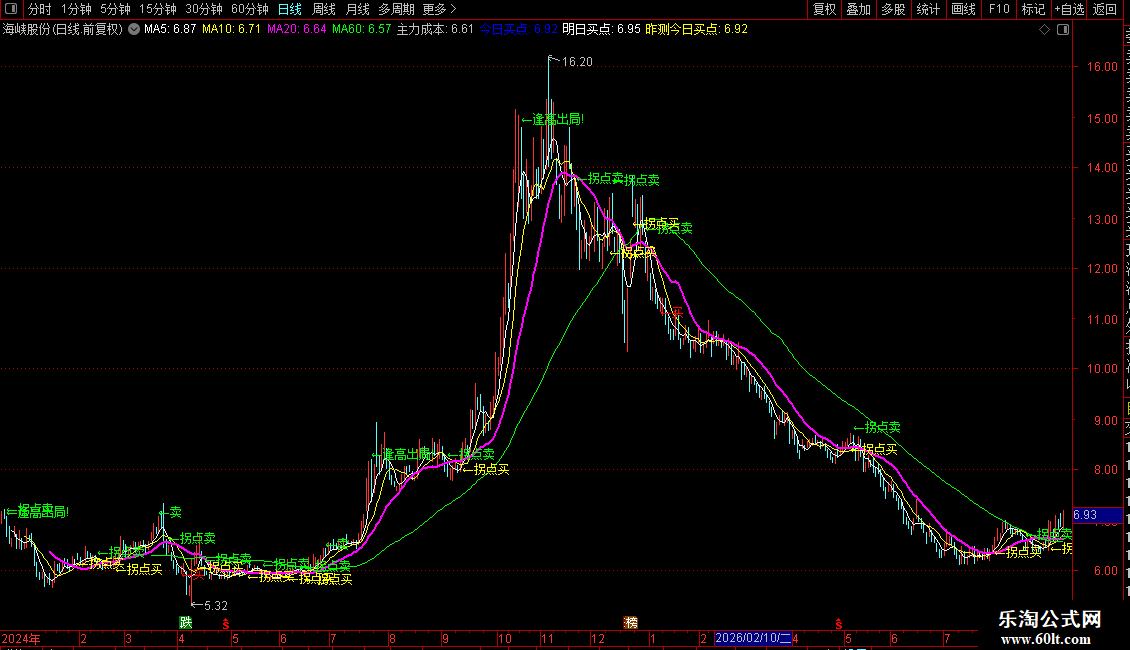Open the indicator settings round arrow
Viewport: 1130px width, 650px height.
(134, 30)
